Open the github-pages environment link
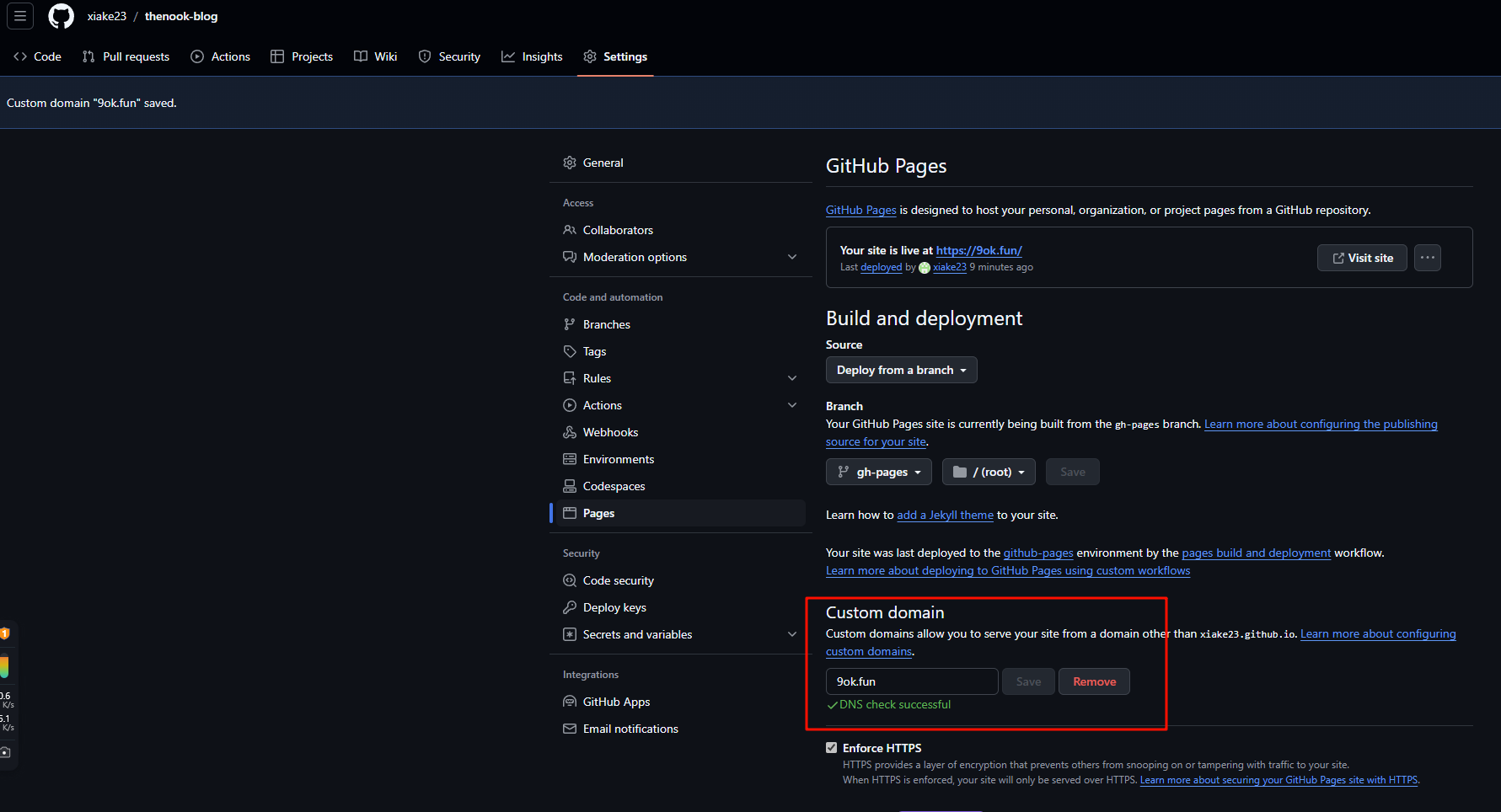This screenshot has width=1501, height=812. 1038,553
